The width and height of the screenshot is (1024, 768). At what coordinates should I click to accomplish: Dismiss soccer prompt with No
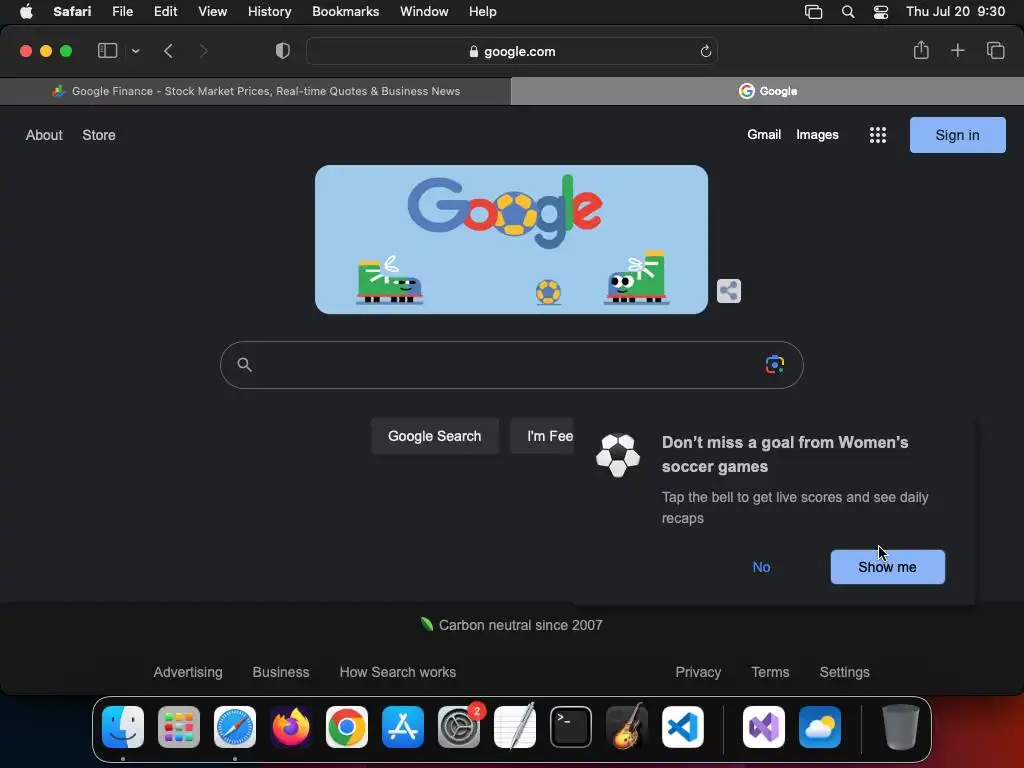tap(761, 567)
